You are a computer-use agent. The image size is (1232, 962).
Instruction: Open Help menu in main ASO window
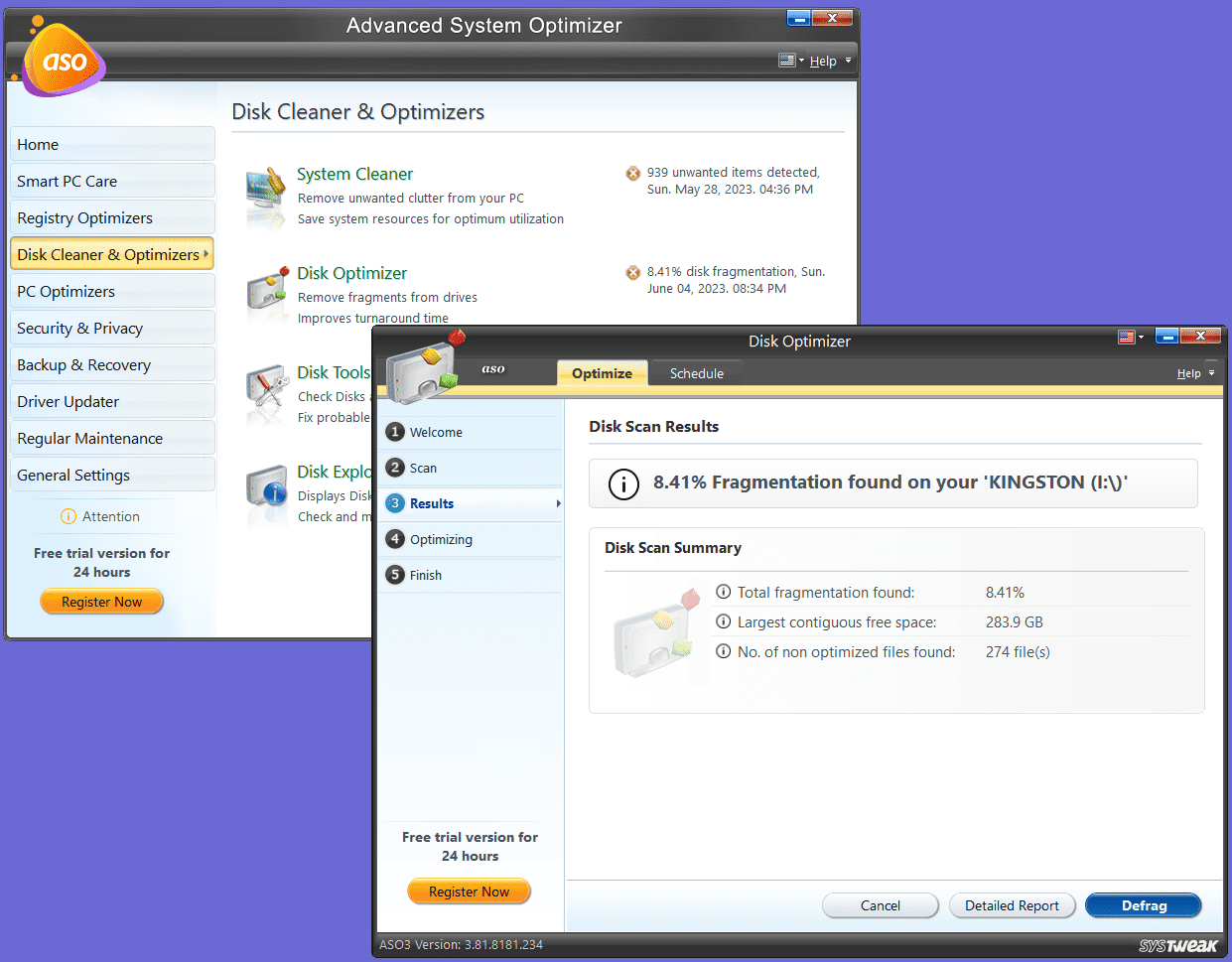pos(830,61)
